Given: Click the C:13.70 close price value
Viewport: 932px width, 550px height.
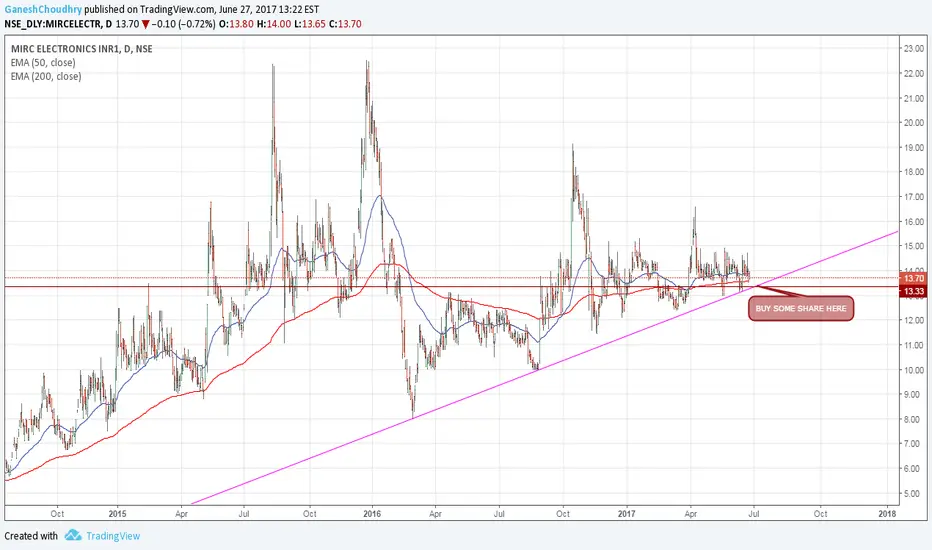Looking at the screenshot, I should [x=345, y=24].
